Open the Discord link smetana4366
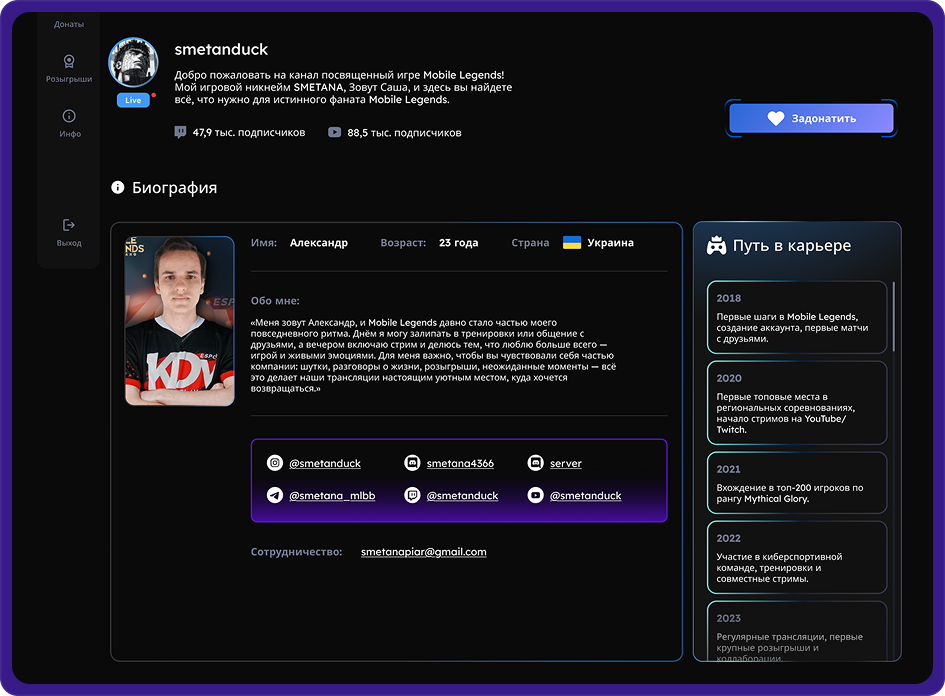This screenshot has width=945, height=696. click(x=460, y=463)
